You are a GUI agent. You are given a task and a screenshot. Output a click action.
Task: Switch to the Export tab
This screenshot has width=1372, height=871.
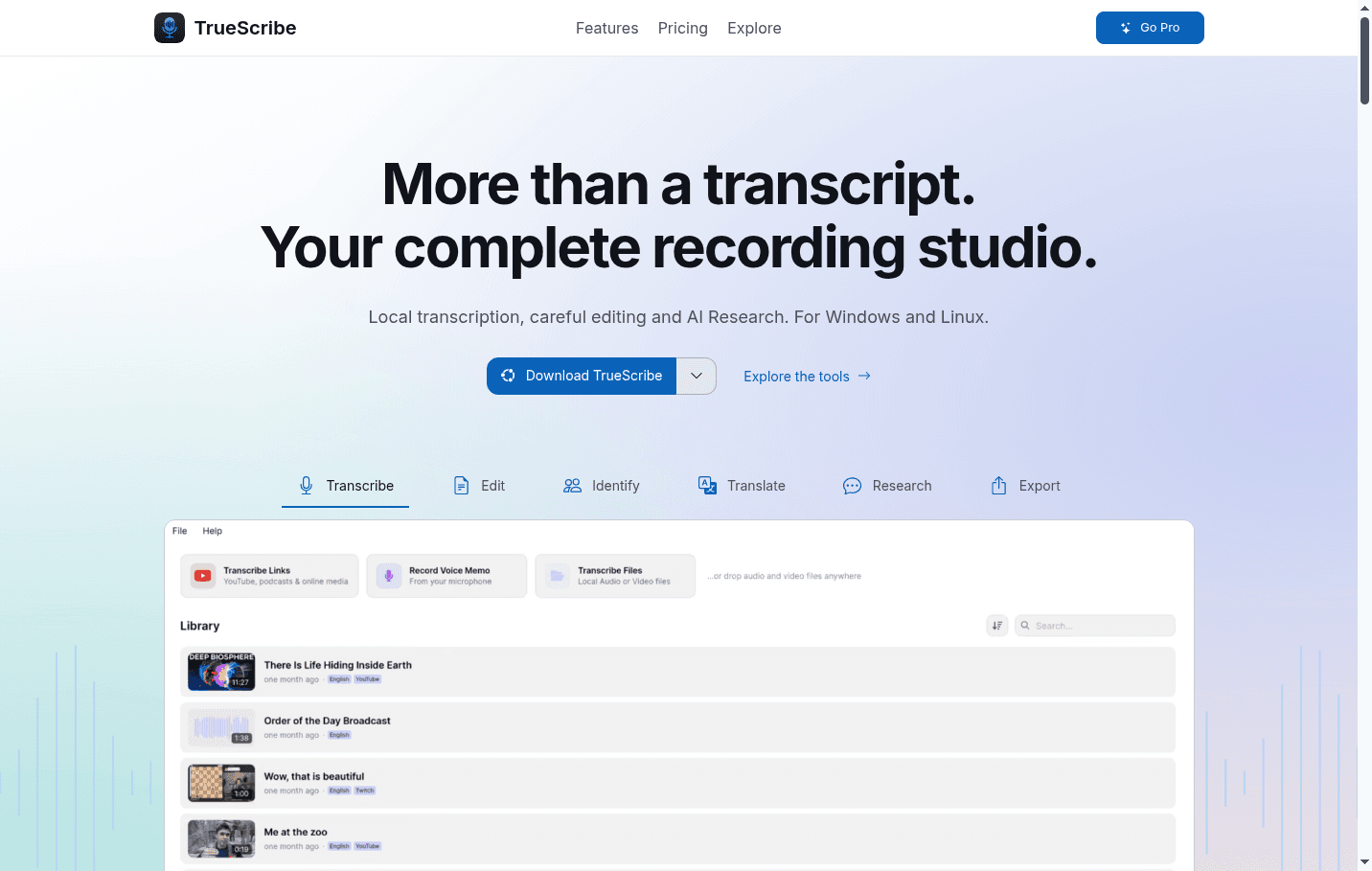coord(1025,486)
